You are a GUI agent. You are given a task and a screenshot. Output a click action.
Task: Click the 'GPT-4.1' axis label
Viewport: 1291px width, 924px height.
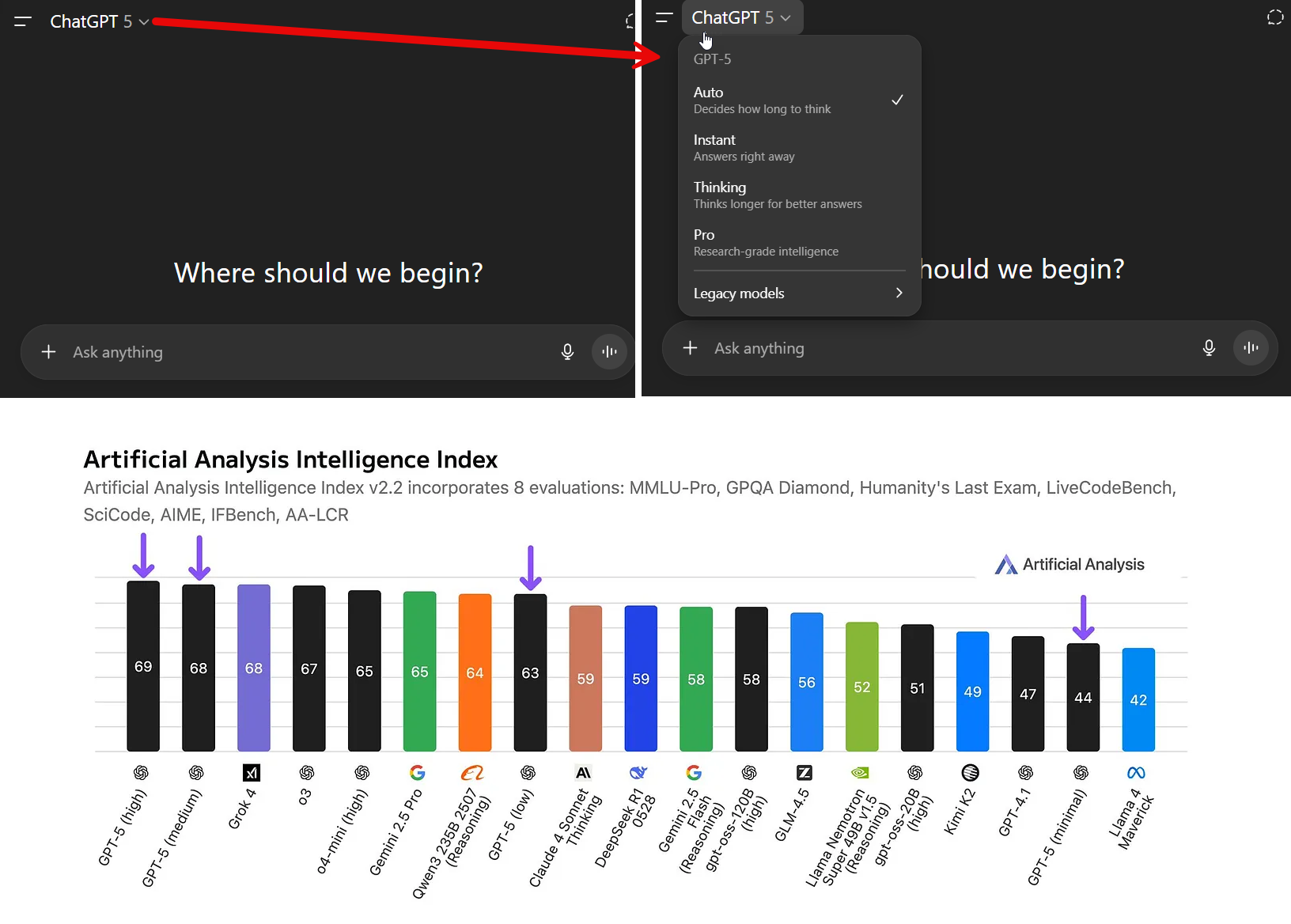1014,811
